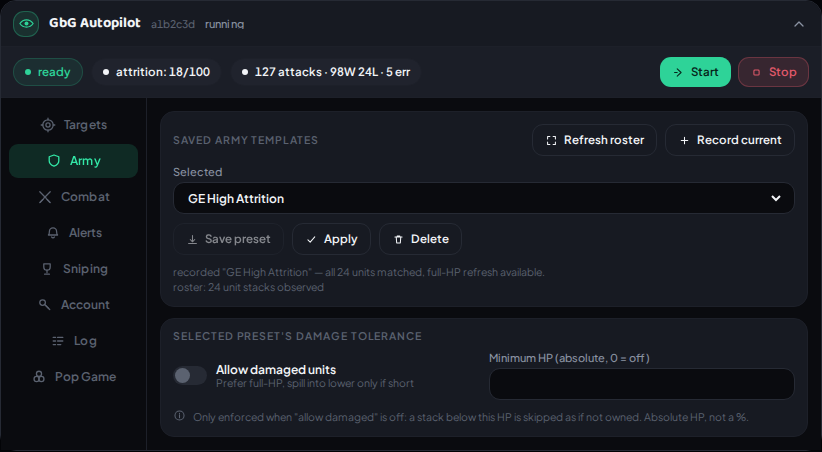Click the Alerts bell icon

click(x=53, y=233)
